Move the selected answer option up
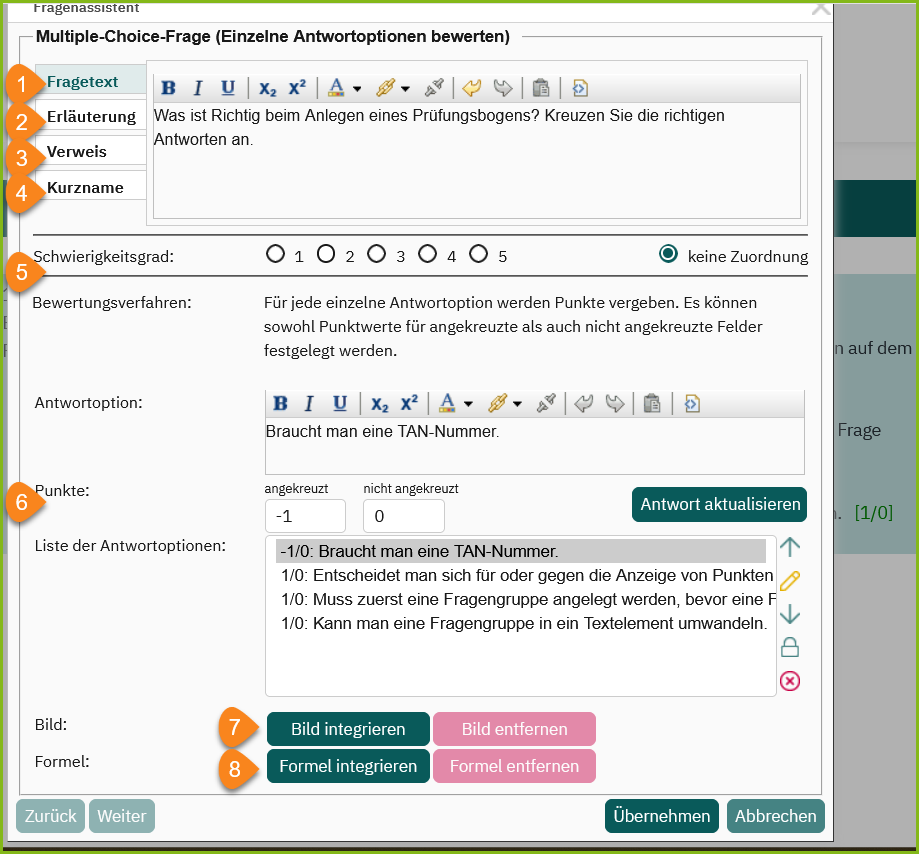Image resolution: width=919 pixels, height=854 pixels. click(789, 547)
